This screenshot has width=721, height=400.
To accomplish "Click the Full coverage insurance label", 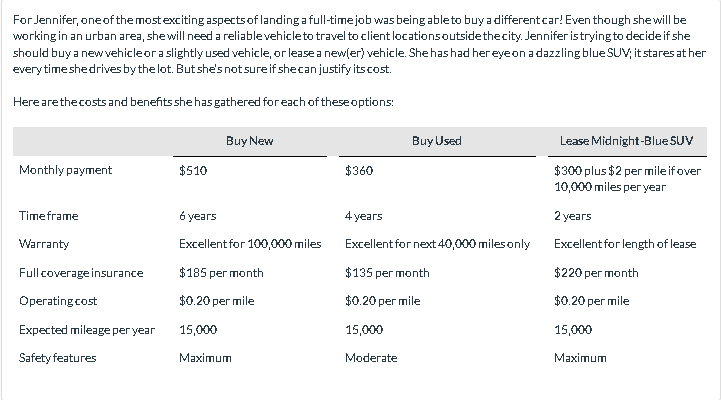I will 81,273.
